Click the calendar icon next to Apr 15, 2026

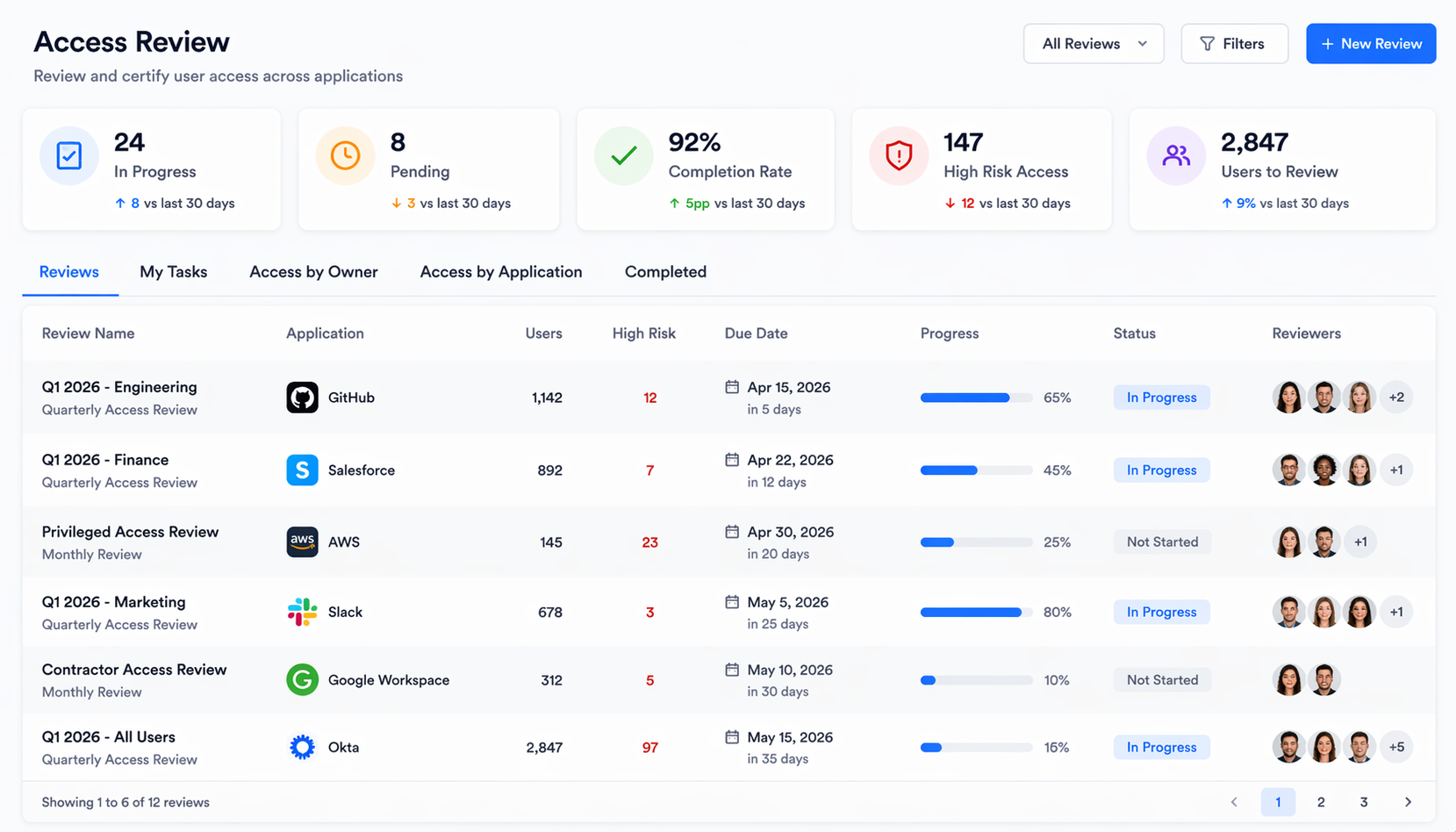[733, 387]
